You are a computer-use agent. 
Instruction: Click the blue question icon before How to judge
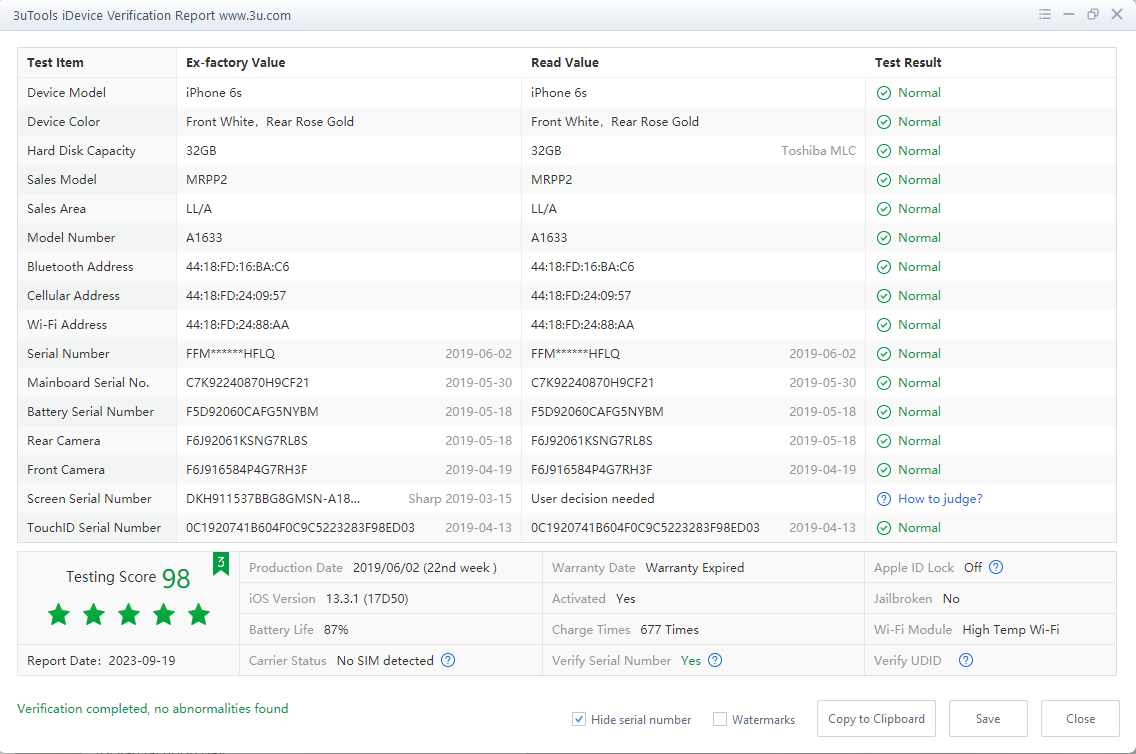884,498
